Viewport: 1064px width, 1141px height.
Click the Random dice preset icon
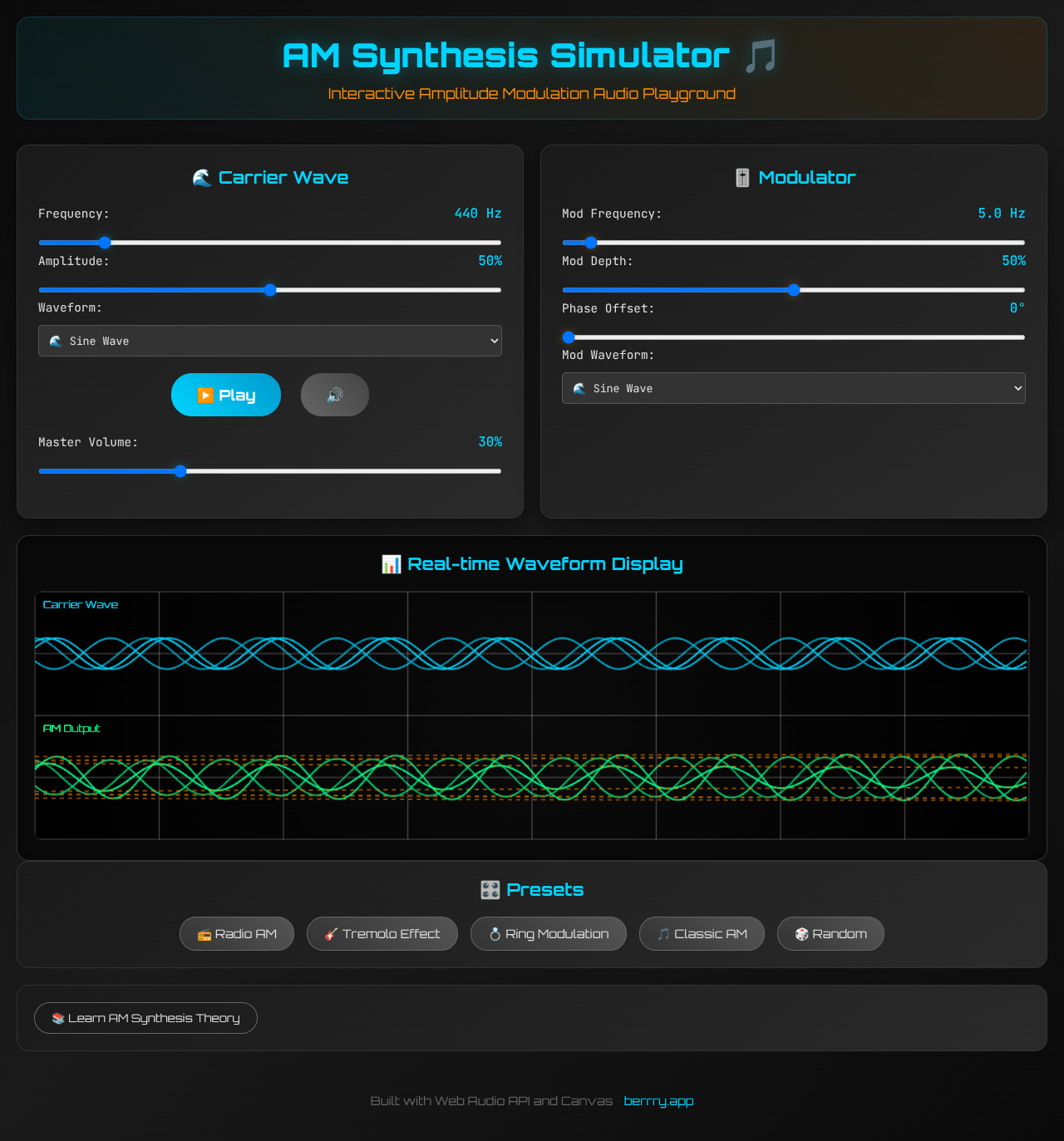coord(800,933)
